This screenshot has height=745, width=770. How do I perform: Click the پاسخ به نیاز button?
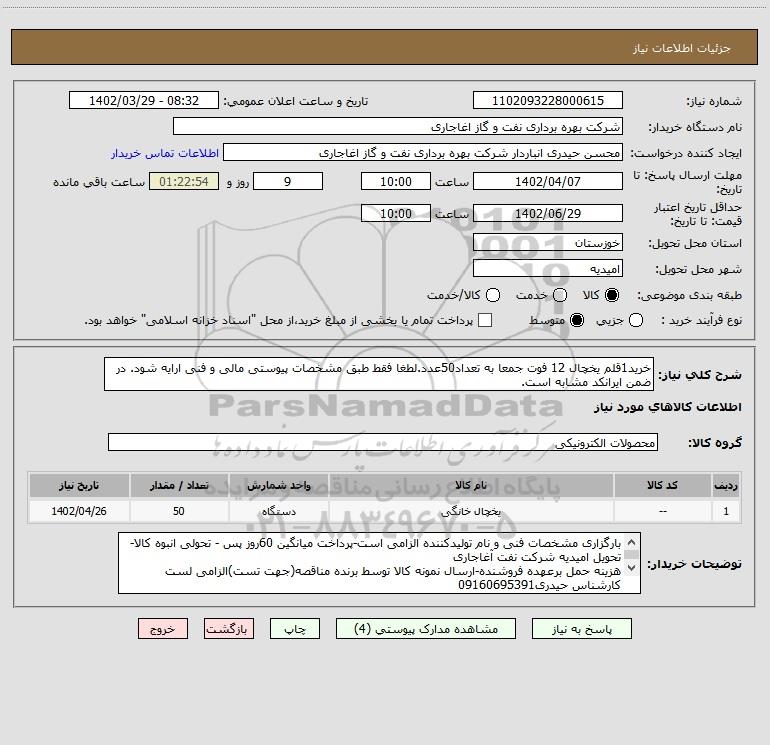[x=582, y=629]
